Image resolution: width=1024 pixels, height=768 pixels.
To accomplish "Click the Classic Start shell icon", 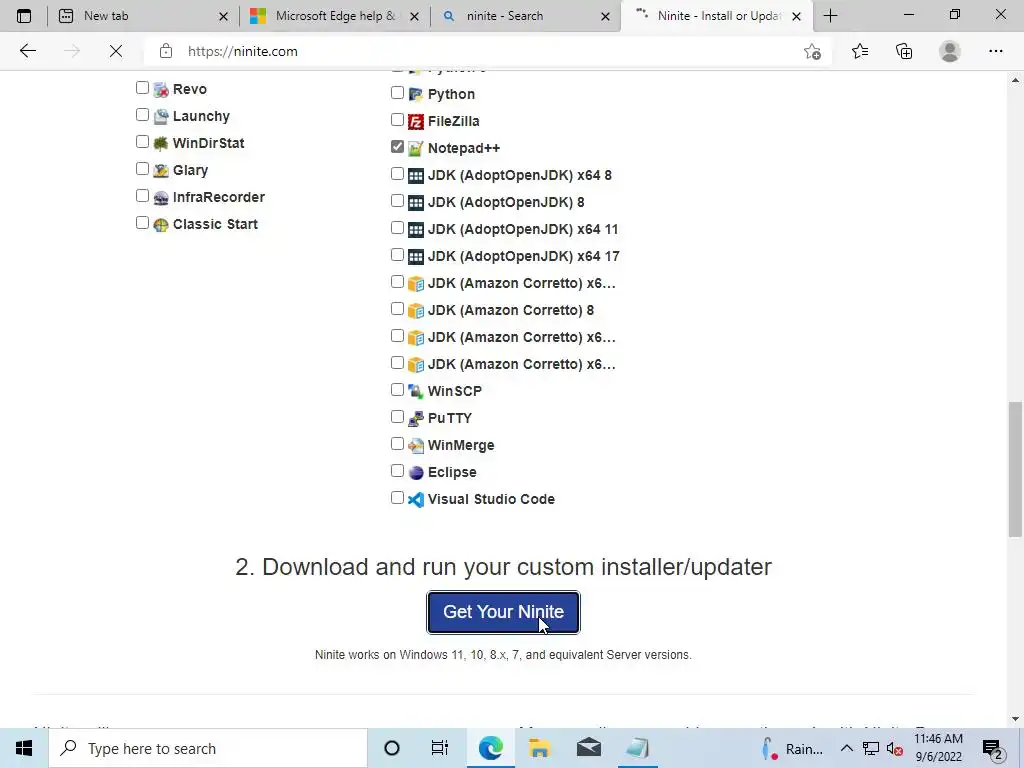I will (x=161, y=225).
